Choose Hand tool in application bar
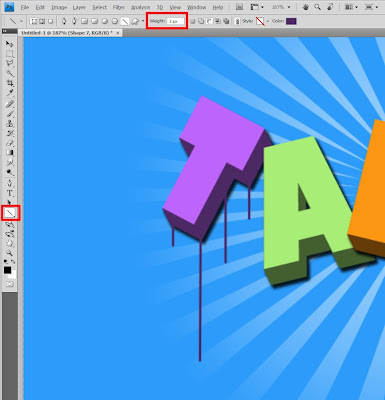 pos(306,7)
